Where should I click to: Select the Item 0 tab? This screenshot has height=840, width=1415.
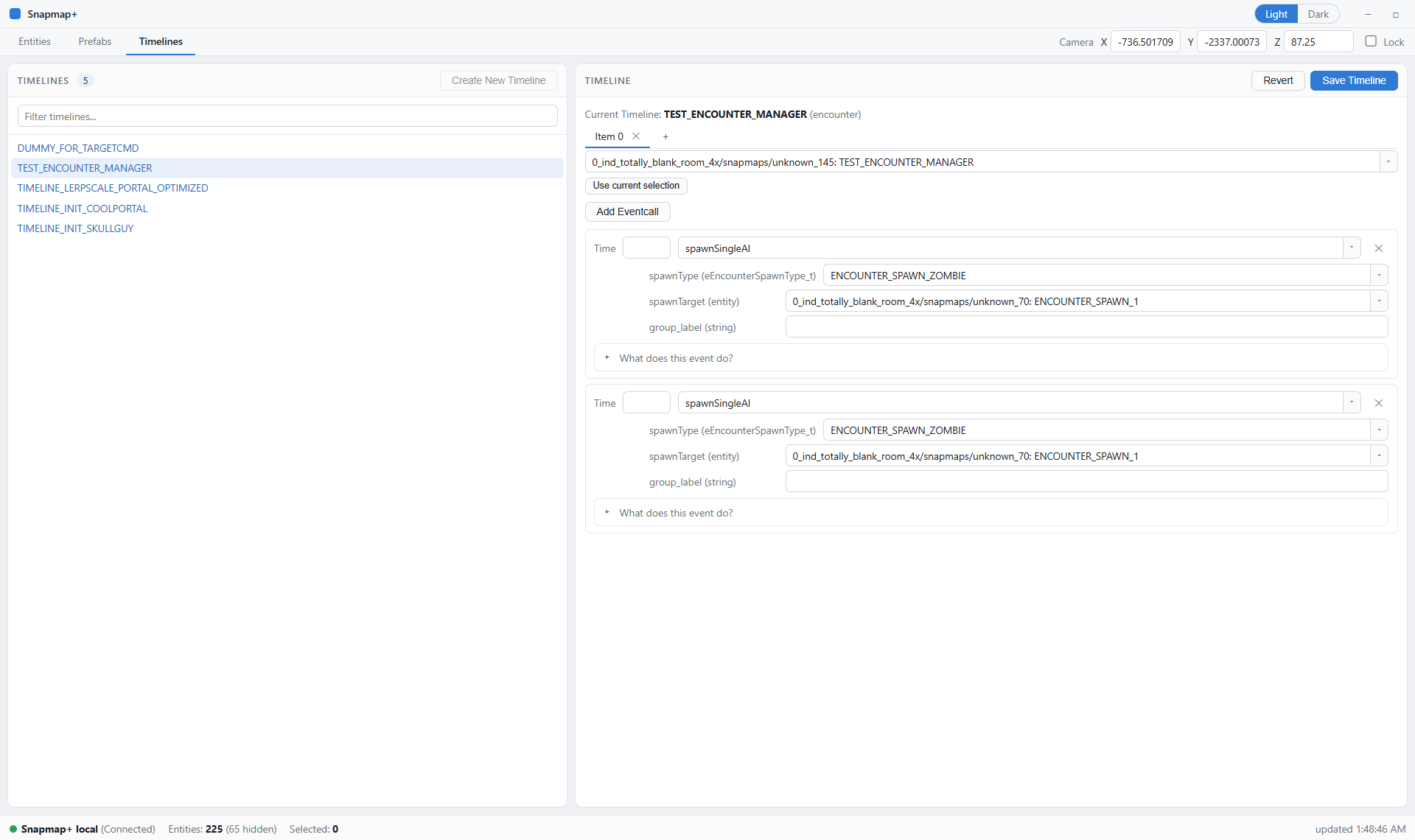(x=609, y=136)
